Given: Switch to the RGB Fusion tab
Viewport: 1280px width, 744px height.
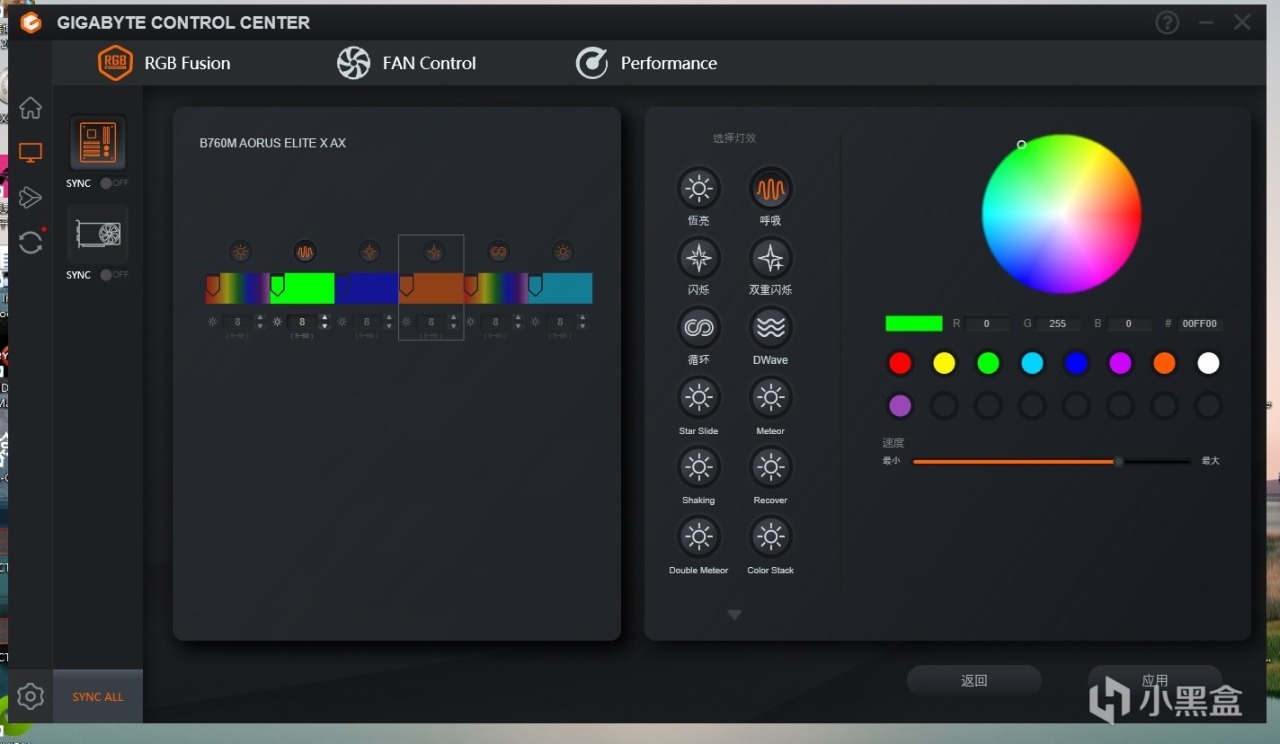Looking at the screenshot, I should (x=164, y=63).
